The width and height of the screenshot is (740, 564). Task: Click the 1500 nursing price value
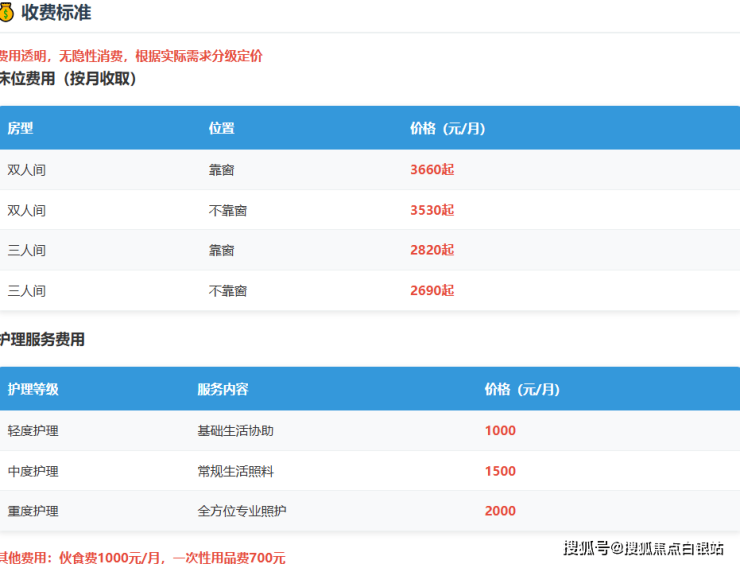(x=500, y=471)
